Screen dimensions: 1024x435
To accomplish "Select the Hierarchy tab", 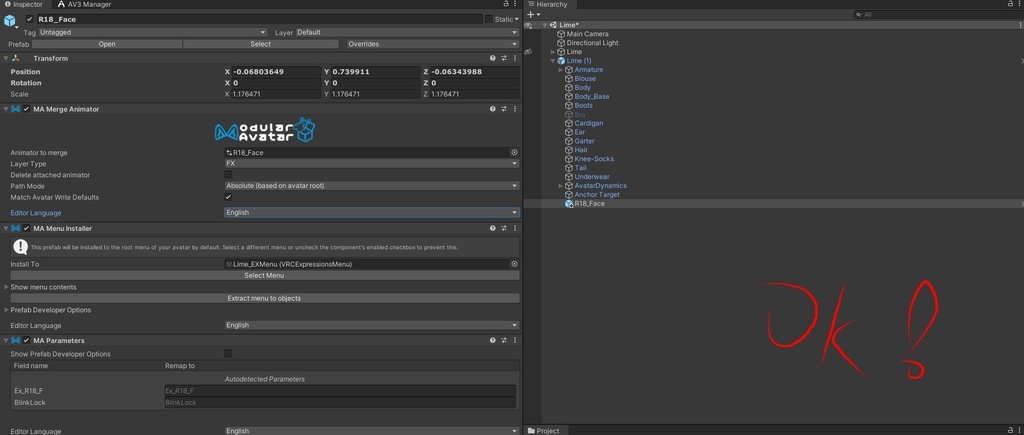I will pos(548,4).
